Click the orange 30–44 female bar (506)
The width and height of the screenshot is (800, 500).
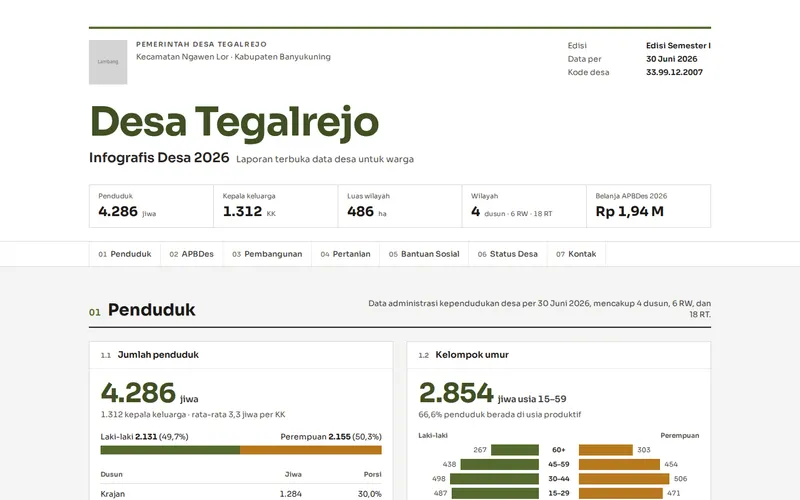(x=624, y=479)
